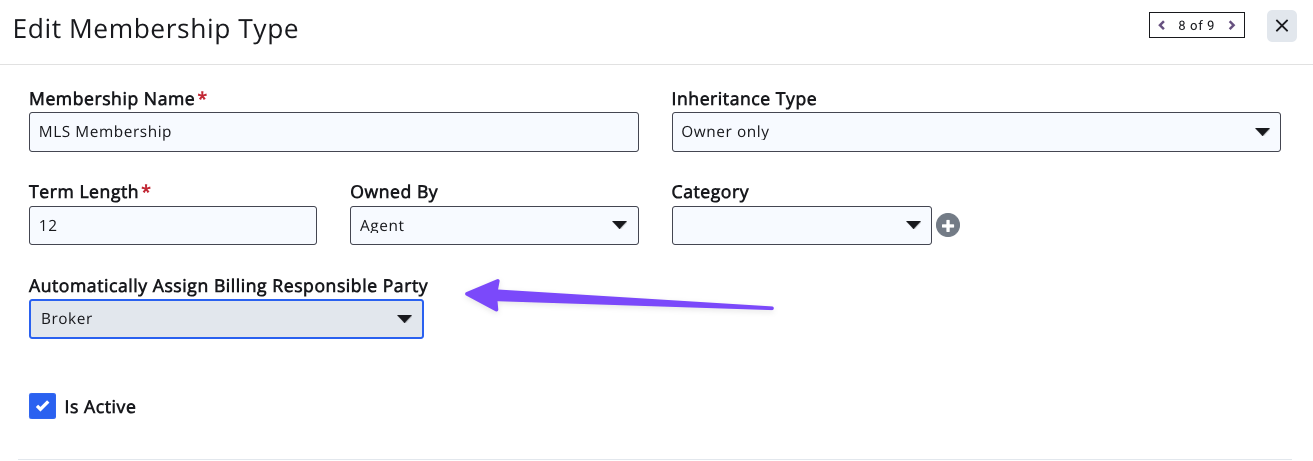Click the "Edit Membership Type" dialog title
The width and height of the screenshot is (1313, 461).
[155, 29]
